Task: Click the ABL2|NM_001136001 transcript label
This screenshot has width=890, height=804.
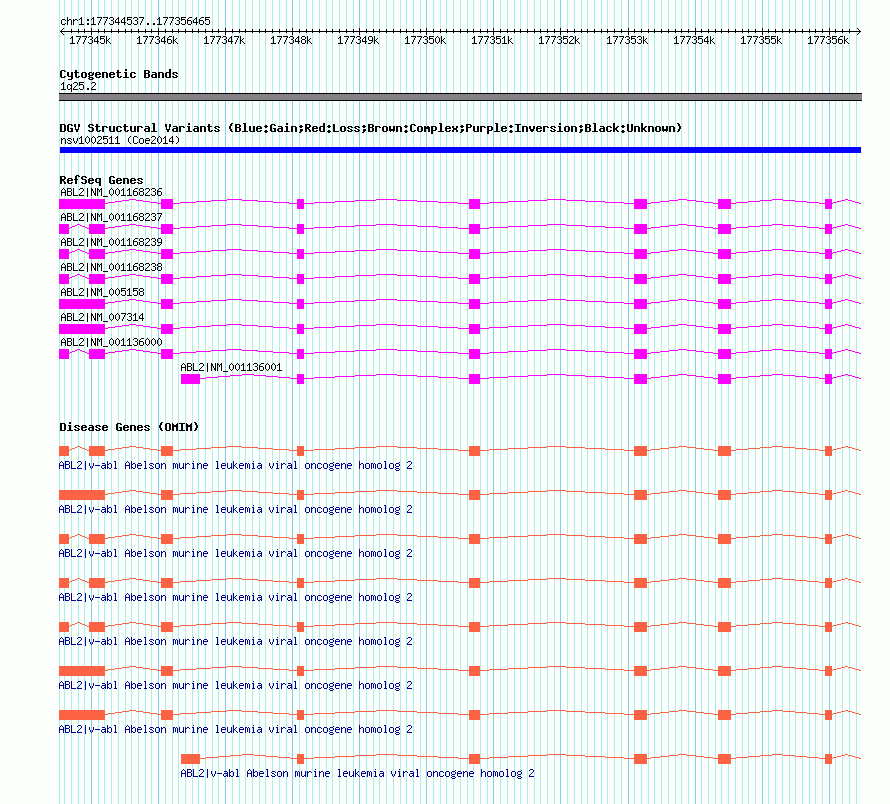Action: click(231, 367)
